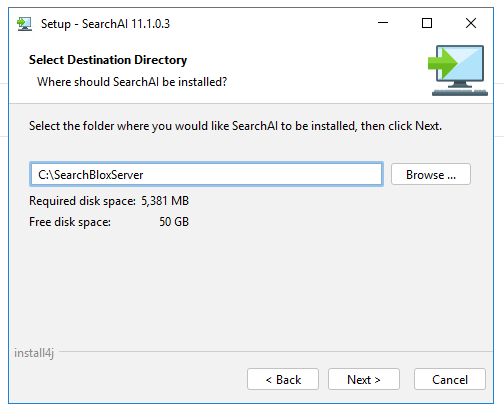Click the installer computer graphic with green arrow
Screen dimensions: 504x409
(458, 71)
